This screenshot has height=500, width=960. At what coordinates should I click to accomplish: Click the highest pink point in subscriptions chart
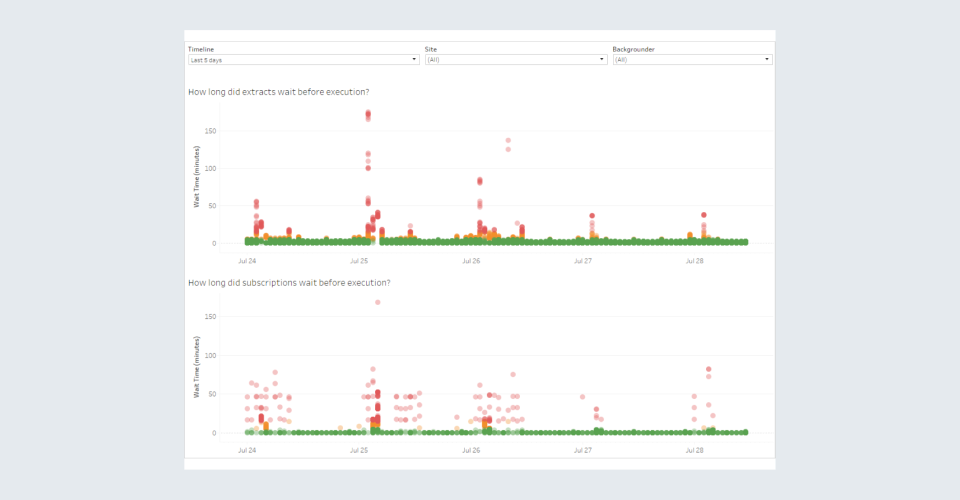[377, 302]
